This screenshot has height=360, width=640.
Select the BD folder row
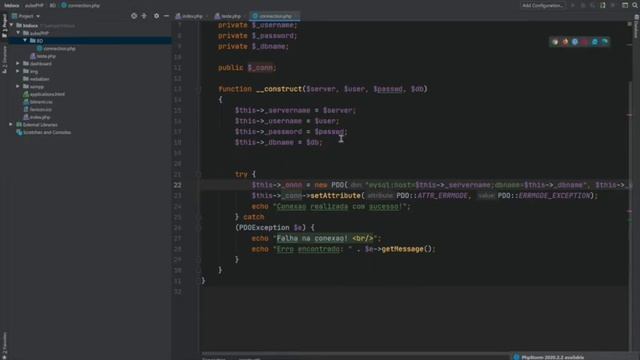[90, 40]
